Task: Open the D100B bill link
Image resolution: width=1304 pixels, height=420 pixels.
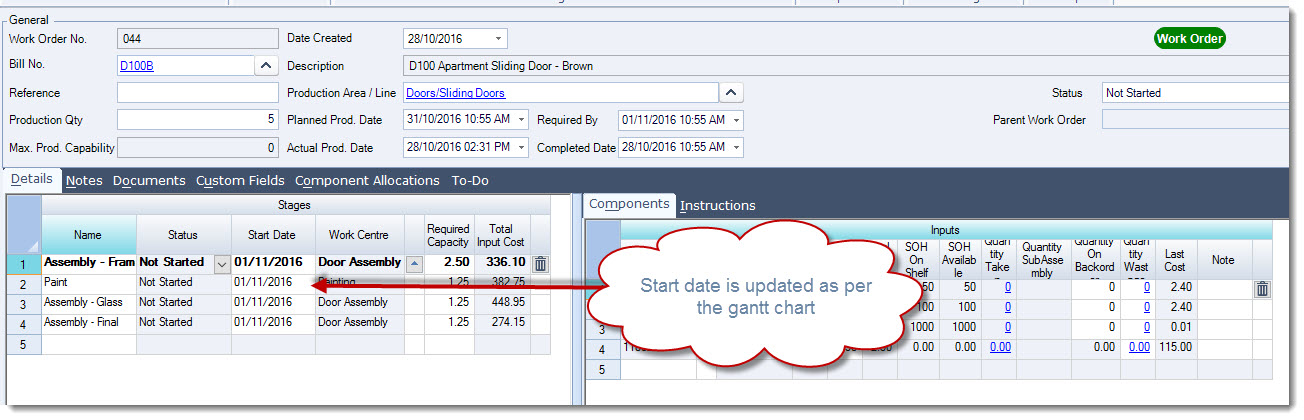Action: pos(137,66)
